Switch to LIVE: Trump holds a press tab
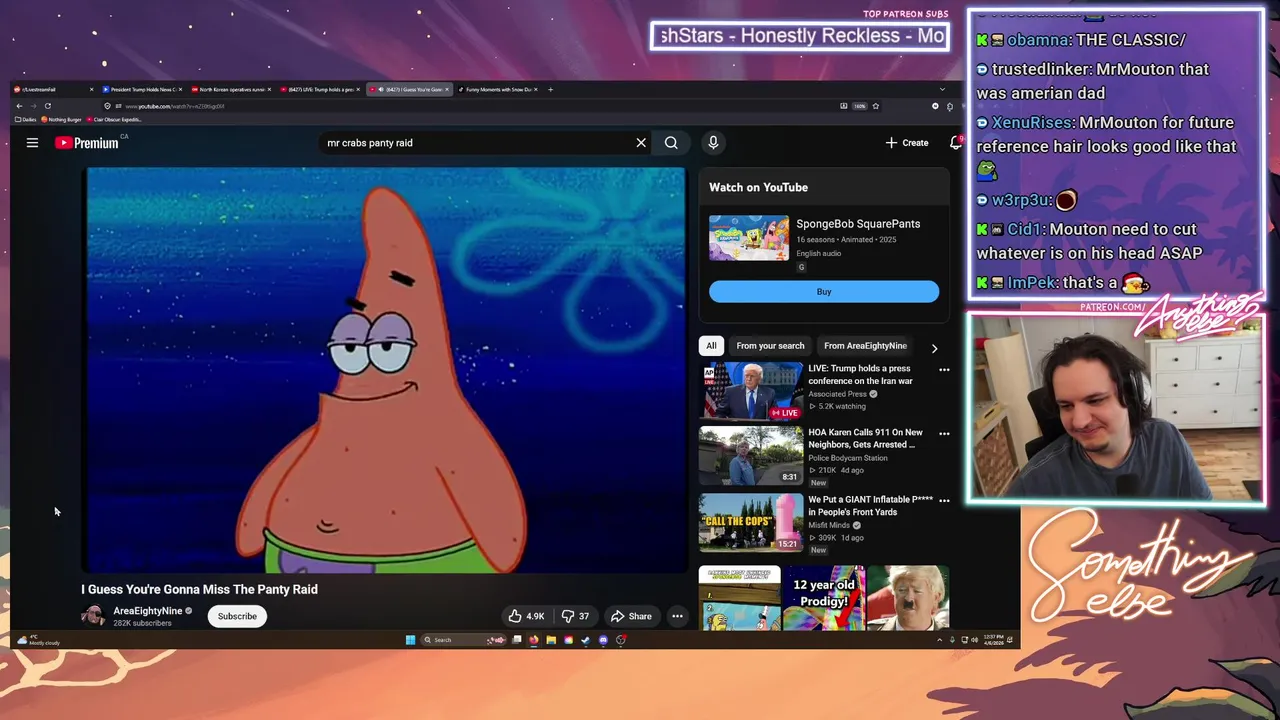 [320, 89]
